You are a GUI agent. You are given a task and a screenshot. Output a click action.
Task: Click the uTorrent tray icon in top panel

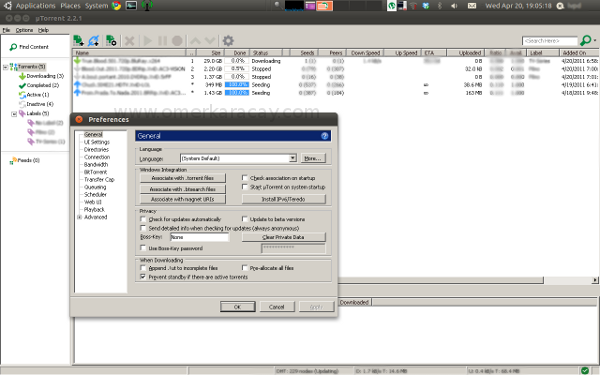(x=392, y=6)
